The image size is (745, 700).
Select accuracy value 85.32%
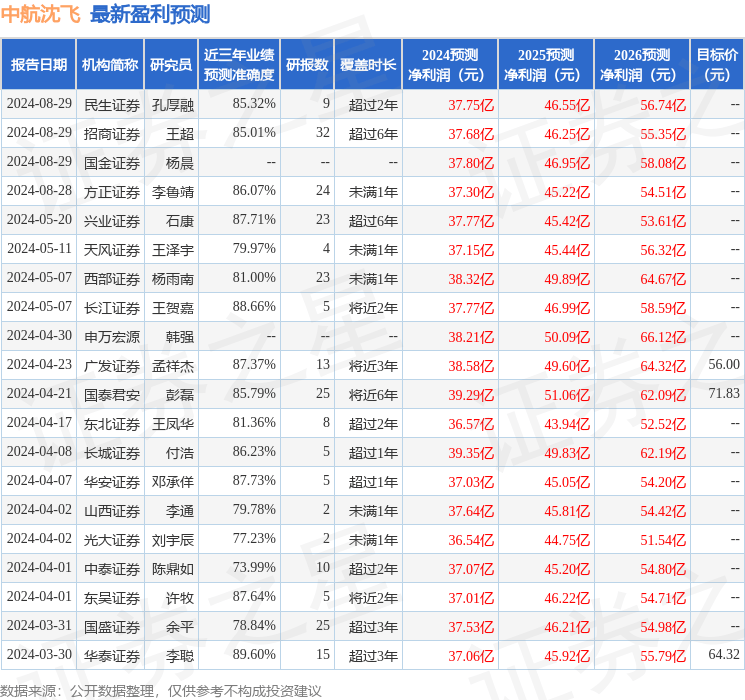254,104
